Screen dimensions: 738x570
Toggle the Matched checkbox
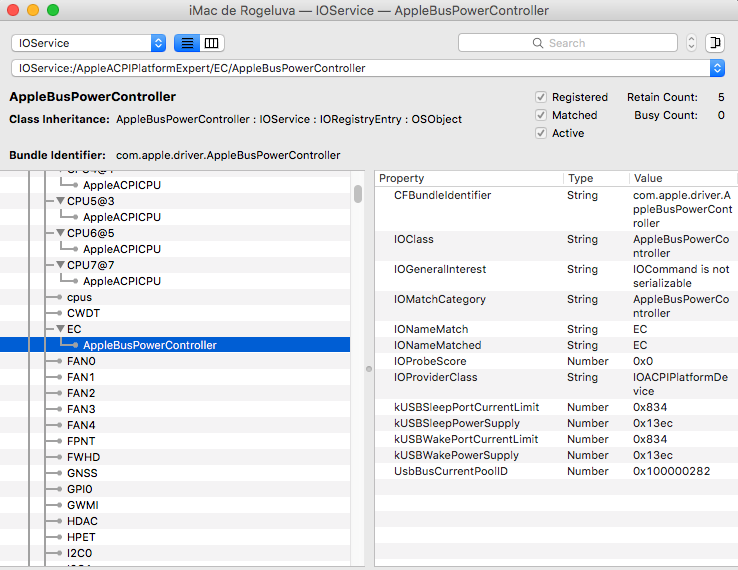click(x=541, y=115)
